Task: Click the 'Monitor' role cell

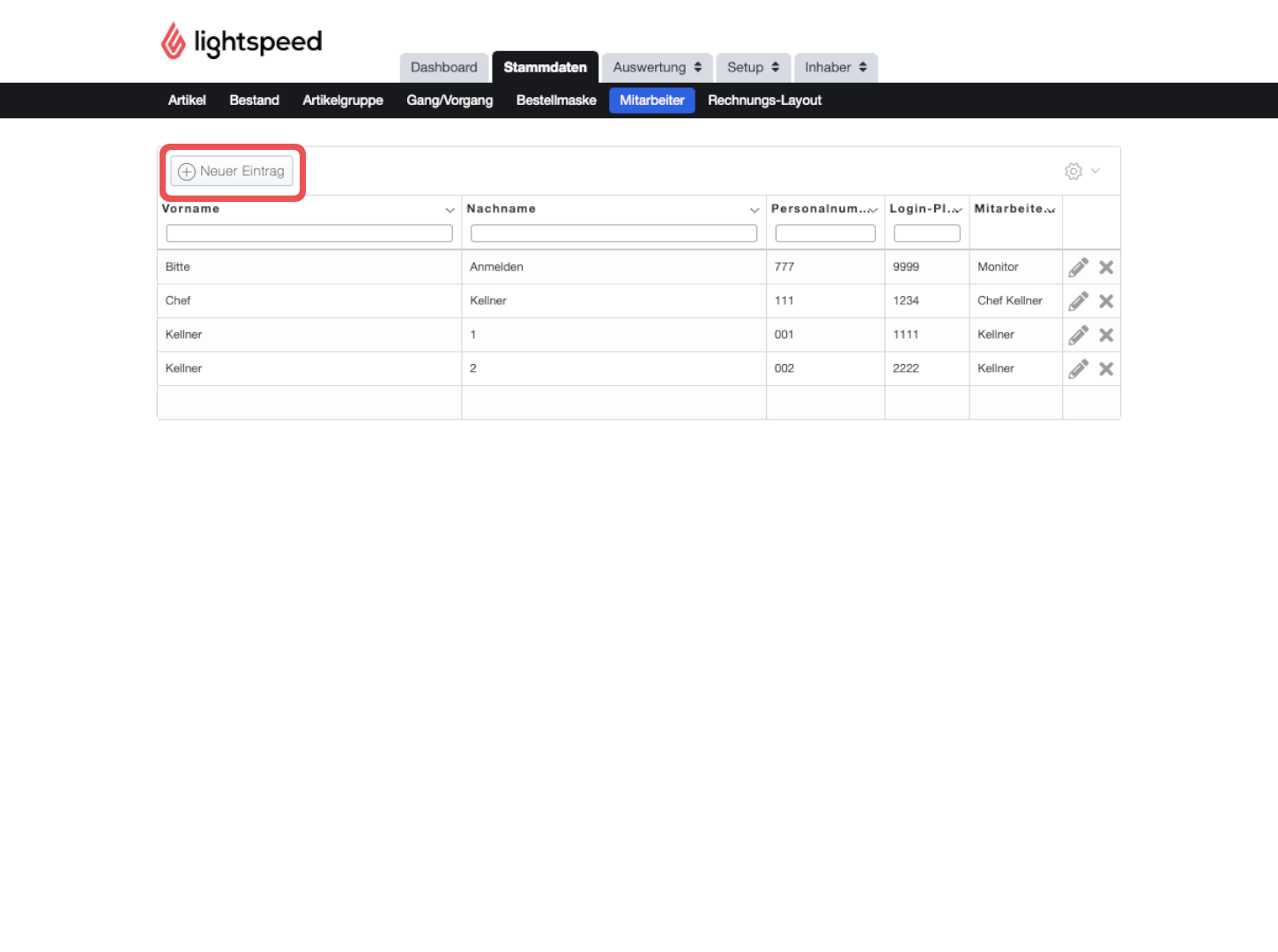Action: pyautogui.click(x=1016, y=267)
